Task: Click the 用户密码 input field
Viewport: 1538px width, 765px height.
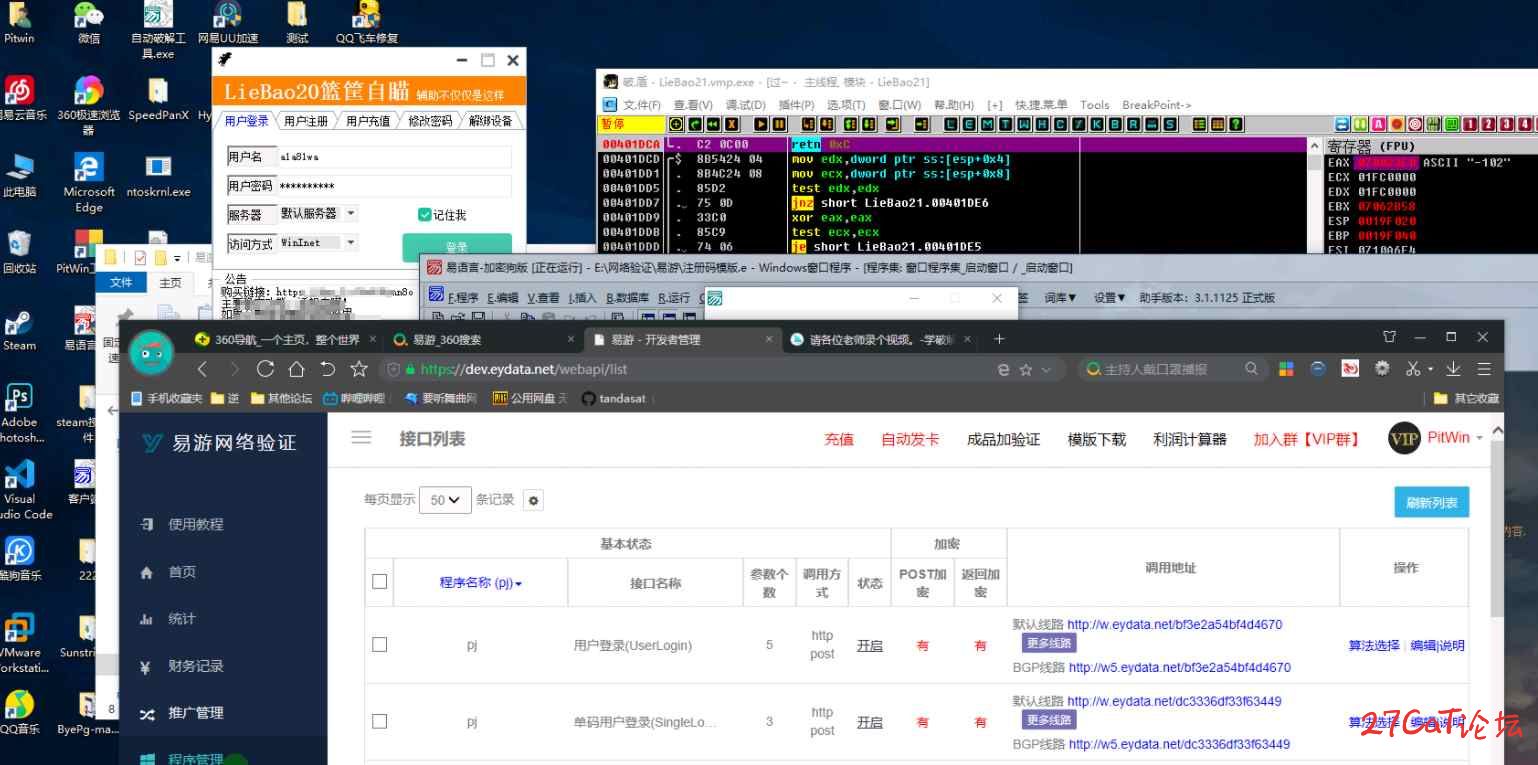Action: [x=393, y=185]
